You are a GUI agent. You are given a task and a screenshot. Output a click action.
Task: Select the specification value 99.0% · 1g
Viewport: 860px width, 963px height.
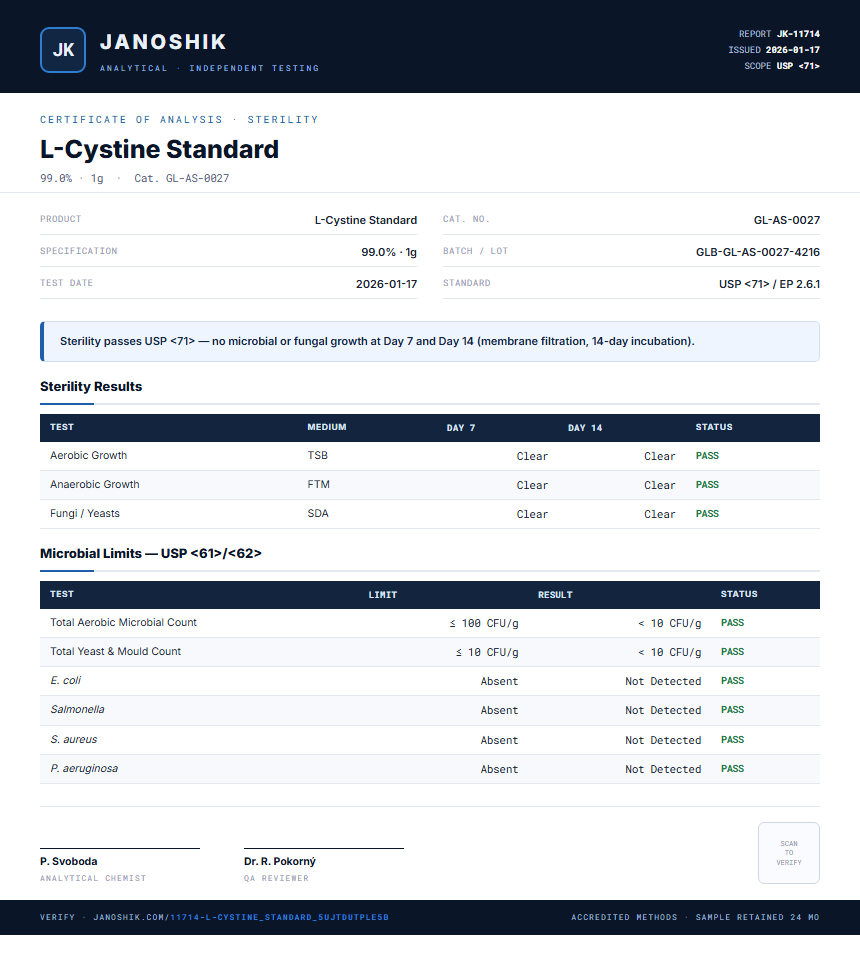tap(389, 252)
